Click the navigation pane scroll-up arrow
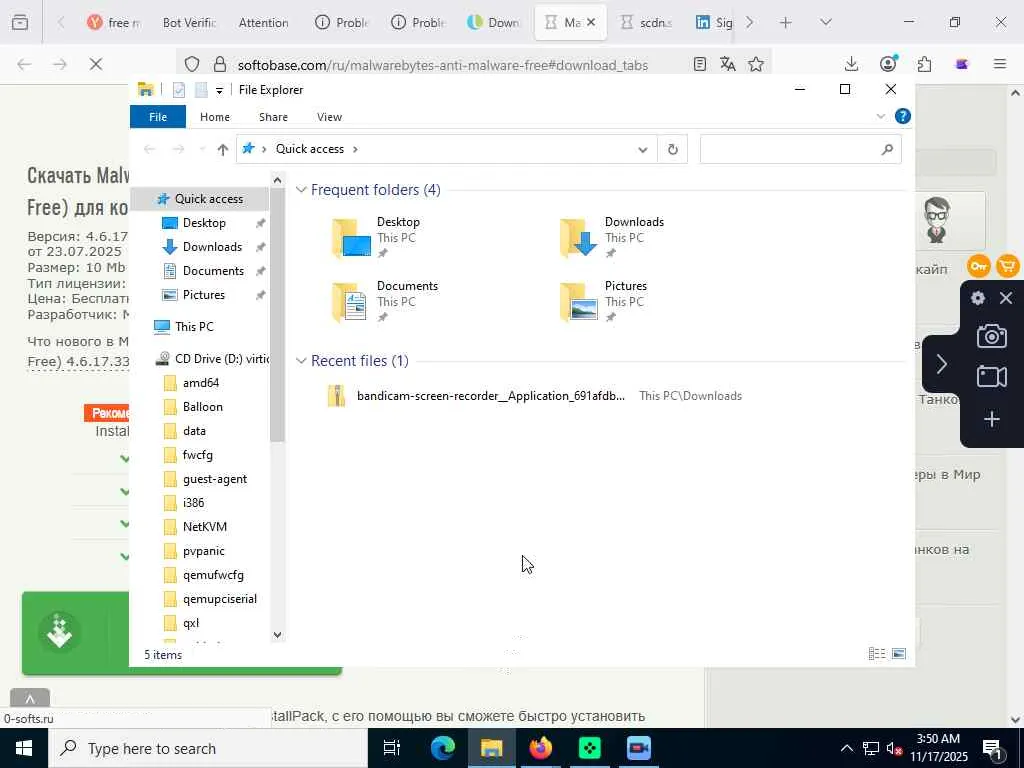The height and width of the screenshot is (768, 1024). click(278, 180)
